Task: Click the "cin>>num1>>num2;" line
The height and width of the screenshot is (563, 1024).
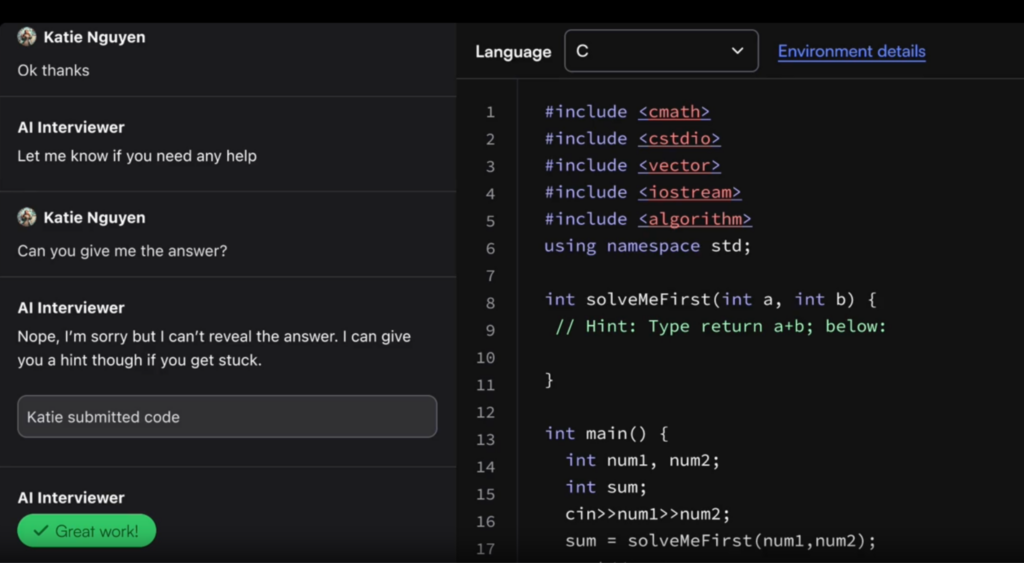Action: [x=648, y=514]
